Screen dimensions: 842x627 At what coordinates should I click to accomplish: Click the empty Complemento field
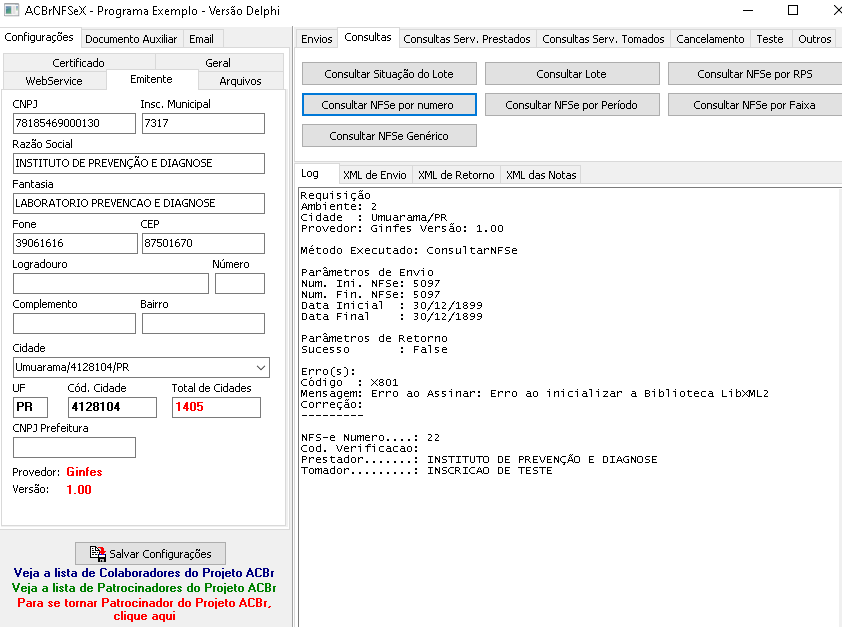pos(74,324)
